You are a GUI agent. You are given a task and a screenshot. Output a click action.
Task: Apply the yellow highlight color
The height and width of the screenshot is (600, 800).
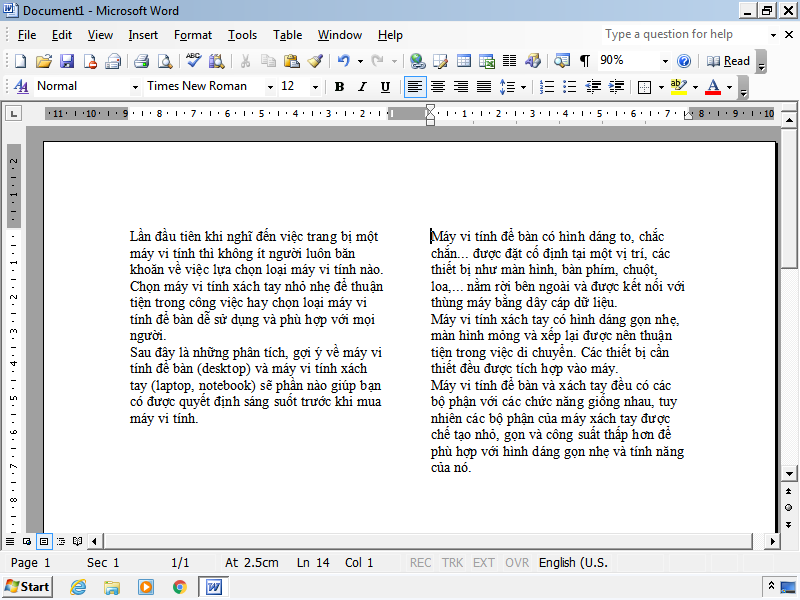coord(679,87)
